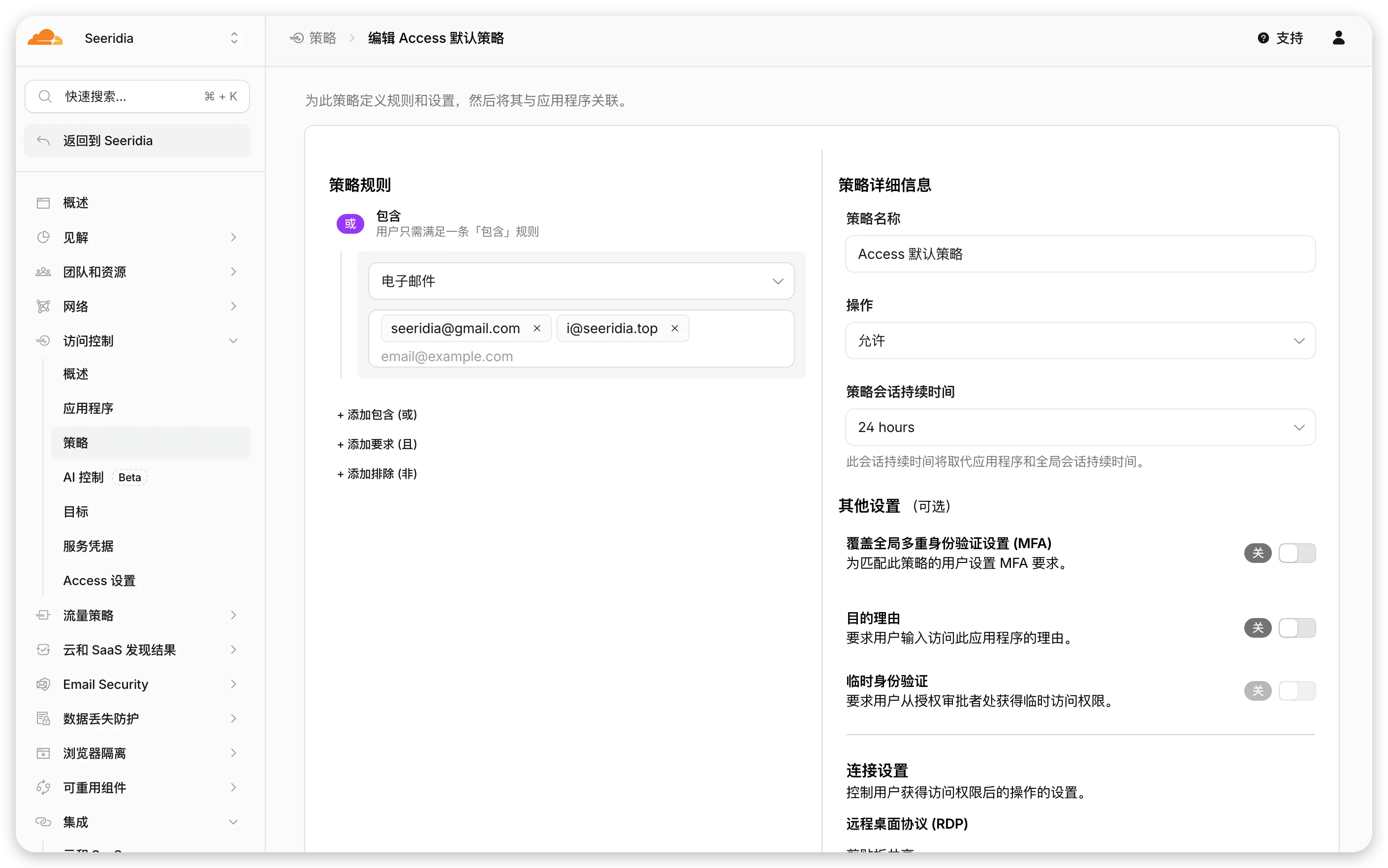
Task: Click 添加排除 (非) link
Action: 377,473
